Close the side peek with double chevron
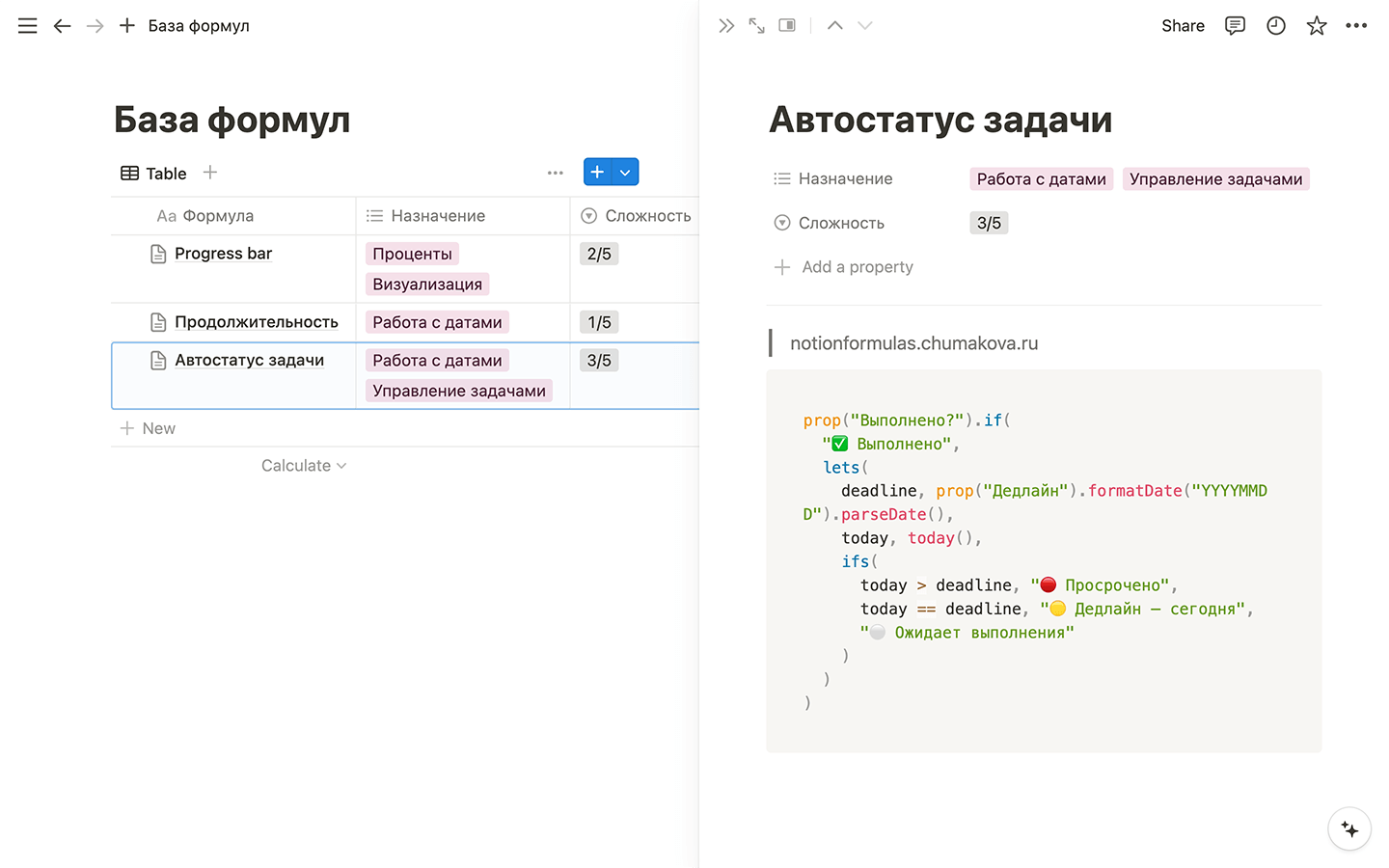1389x868 pixels. 726,26
